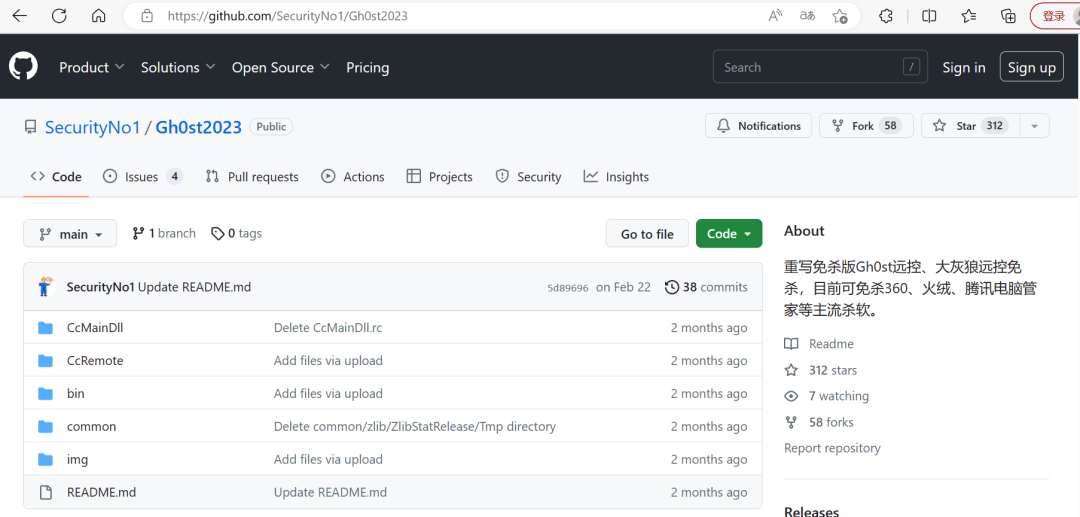The width and height of the screenshot is (1080, 517).
Task: Open folder icon for img
Action: (x=45, y=459)
